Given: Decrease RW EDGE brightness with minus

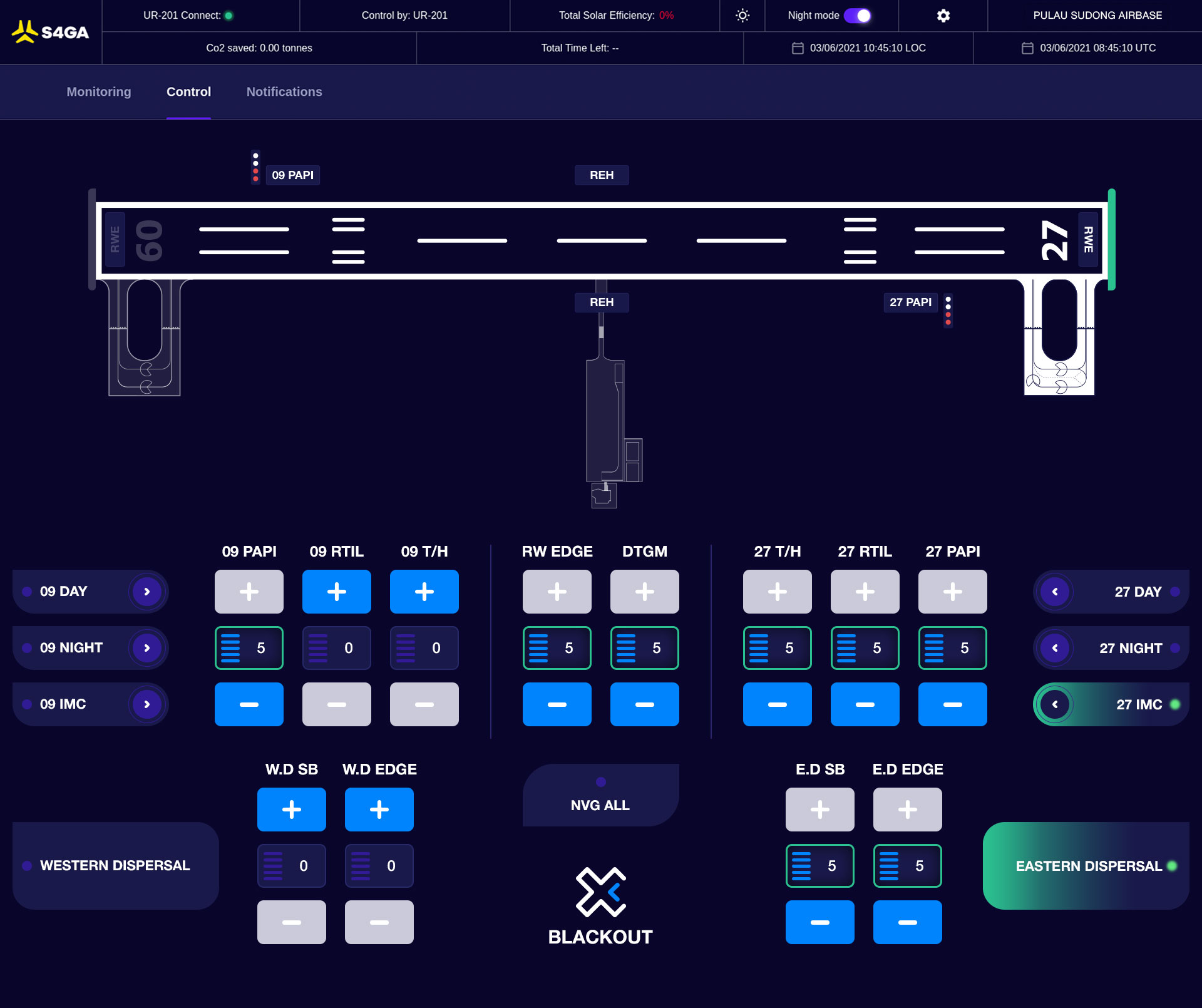Looking at the screenshot, I should point(557,704).
